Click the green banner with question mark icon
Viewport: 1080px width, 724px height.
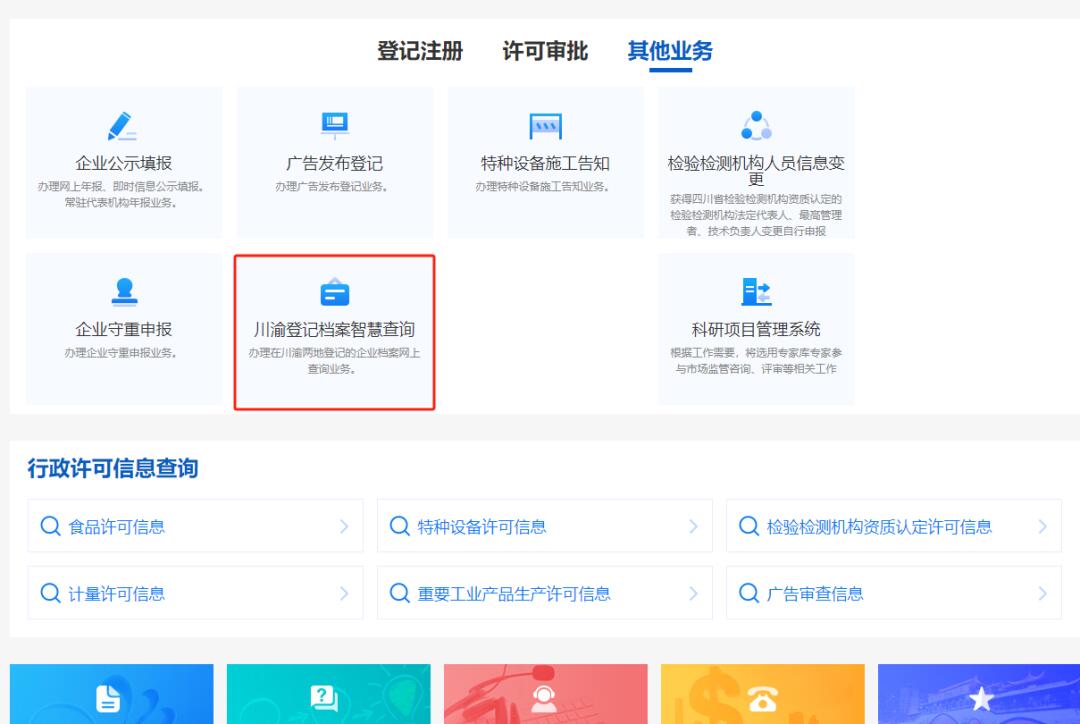coord(330,698)
